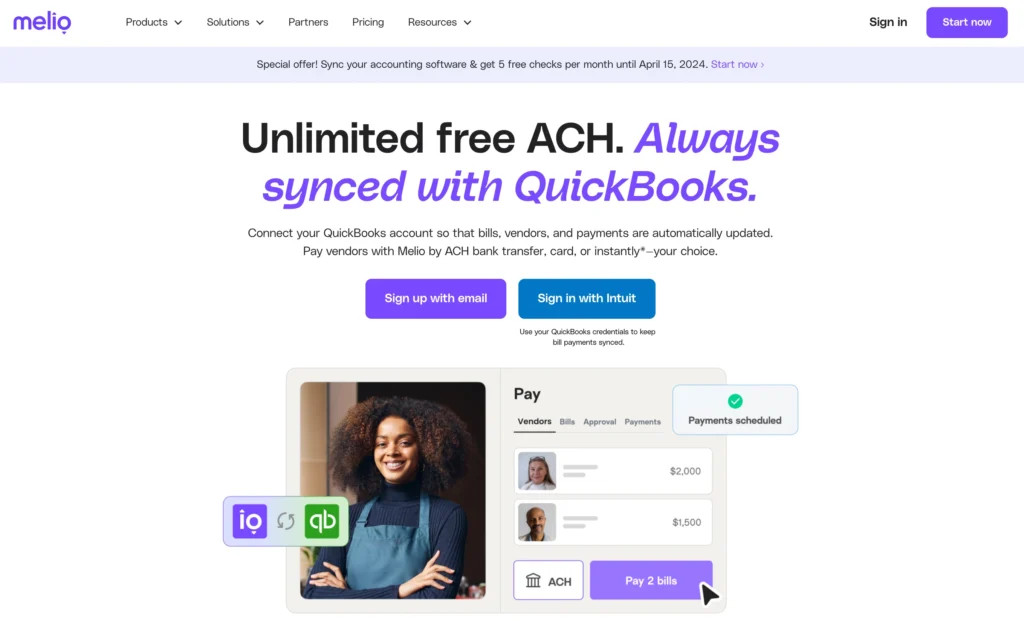Go to the Partners page
The height and width of the screenshot is (621, 1024).
click(x=308, y=22)
